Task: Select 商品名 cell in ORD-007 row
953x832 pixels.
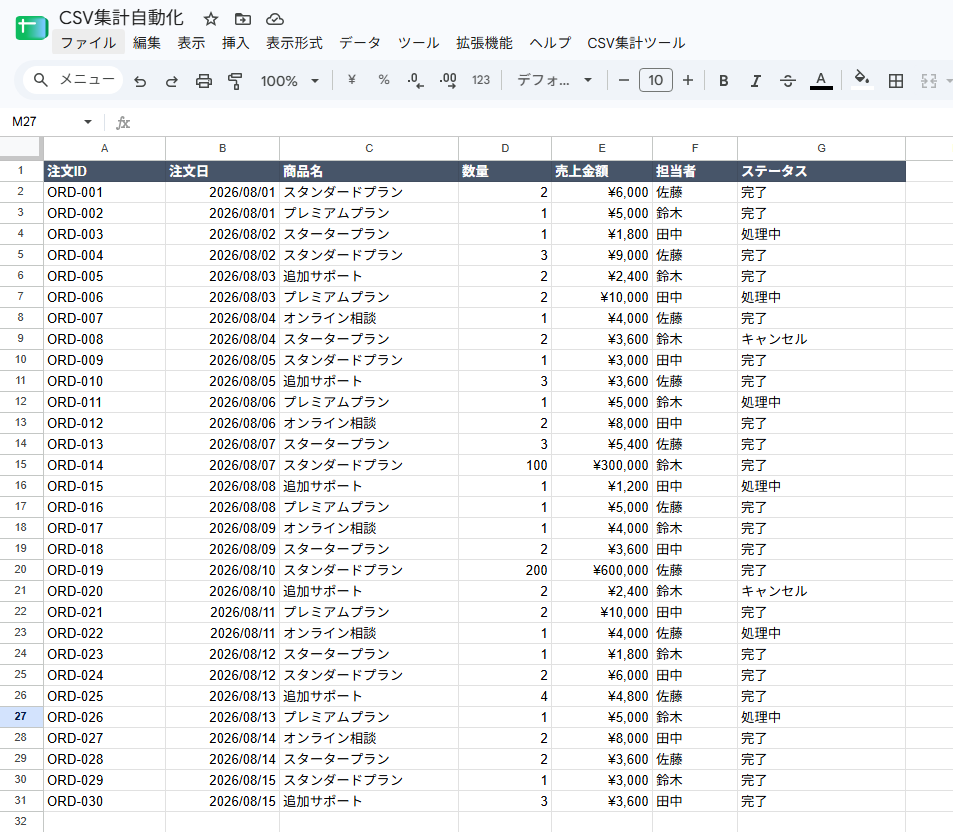Action: click(369, 318)
